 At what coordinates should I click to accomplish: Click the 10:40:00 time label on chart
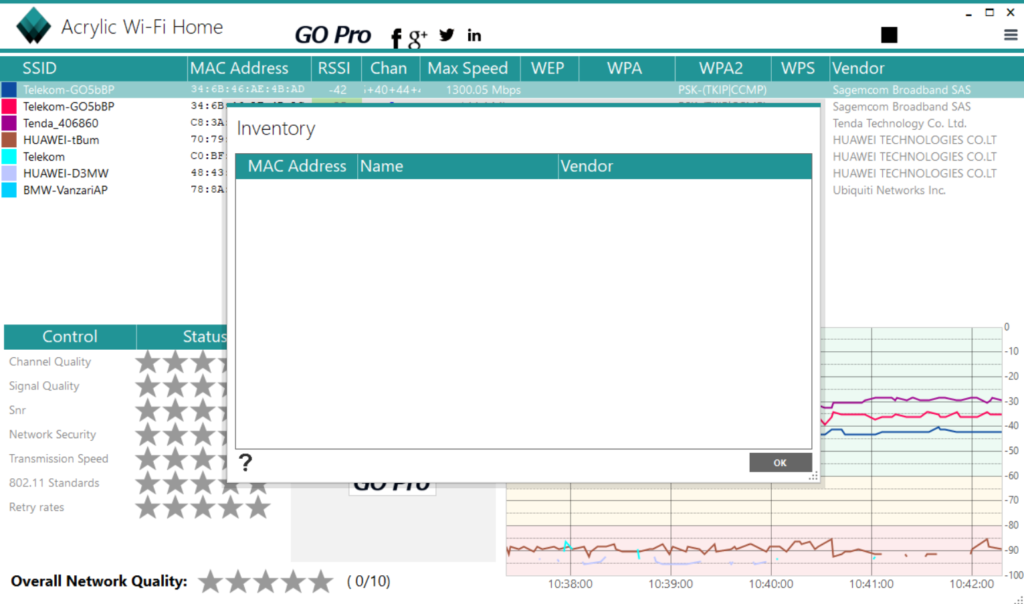(x=771, y=584)
